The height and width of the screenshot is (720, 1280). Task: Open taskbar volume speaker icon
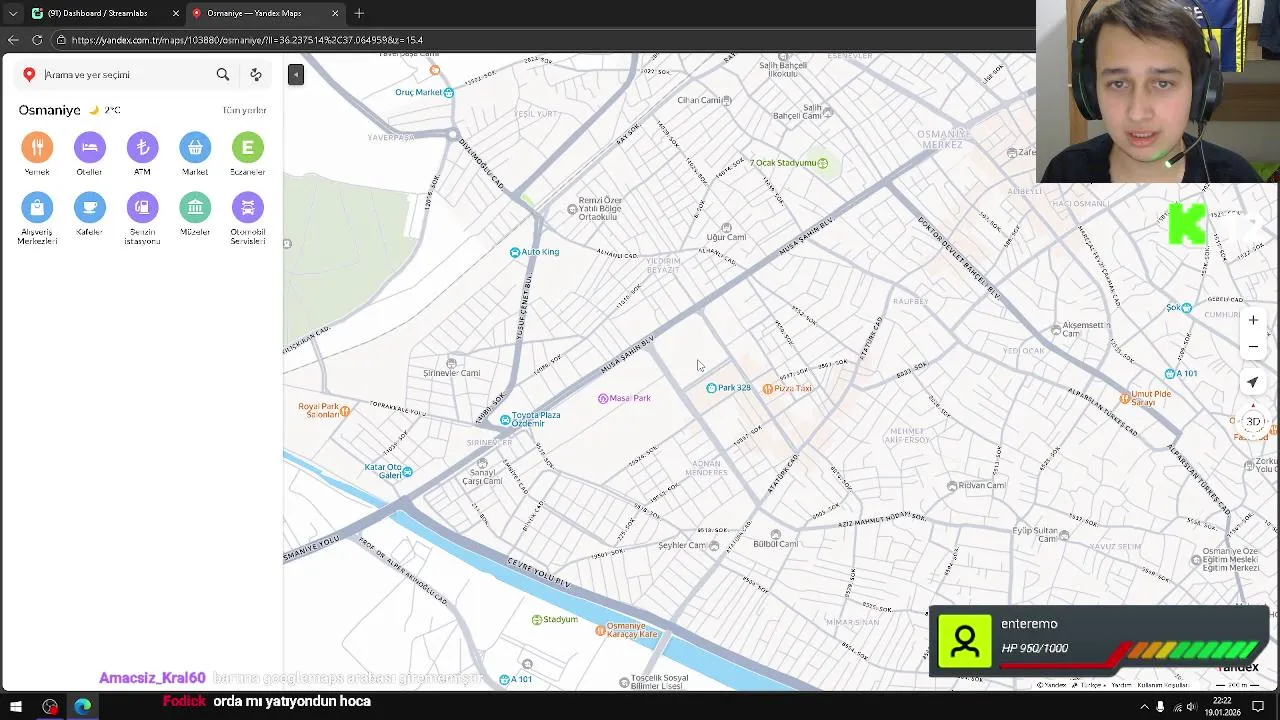(1193, 707)
